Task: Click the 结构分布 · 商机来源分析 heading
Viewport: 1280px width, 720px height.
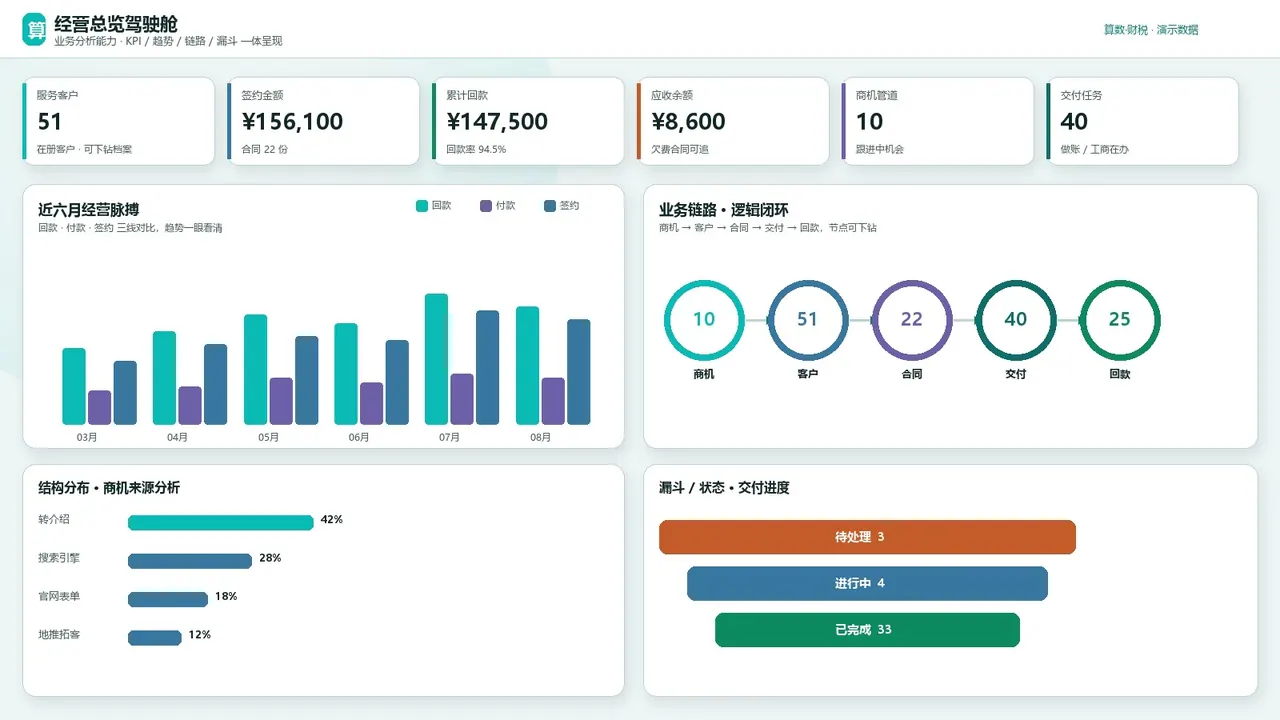Action: pos(109,488)
